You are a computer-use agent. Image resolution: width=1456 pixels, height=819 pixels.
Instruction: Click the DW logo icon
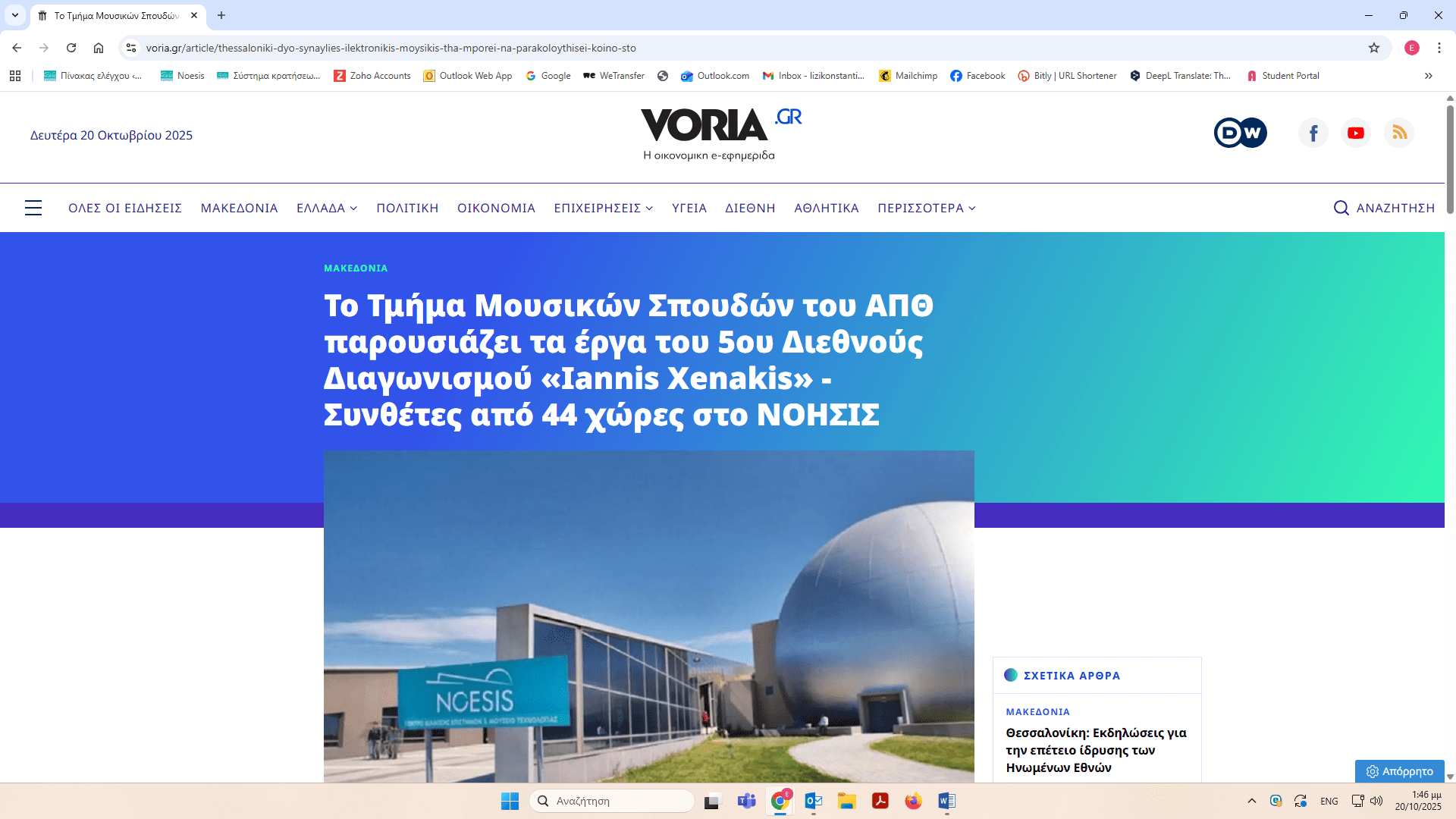tap(1240, 133)
